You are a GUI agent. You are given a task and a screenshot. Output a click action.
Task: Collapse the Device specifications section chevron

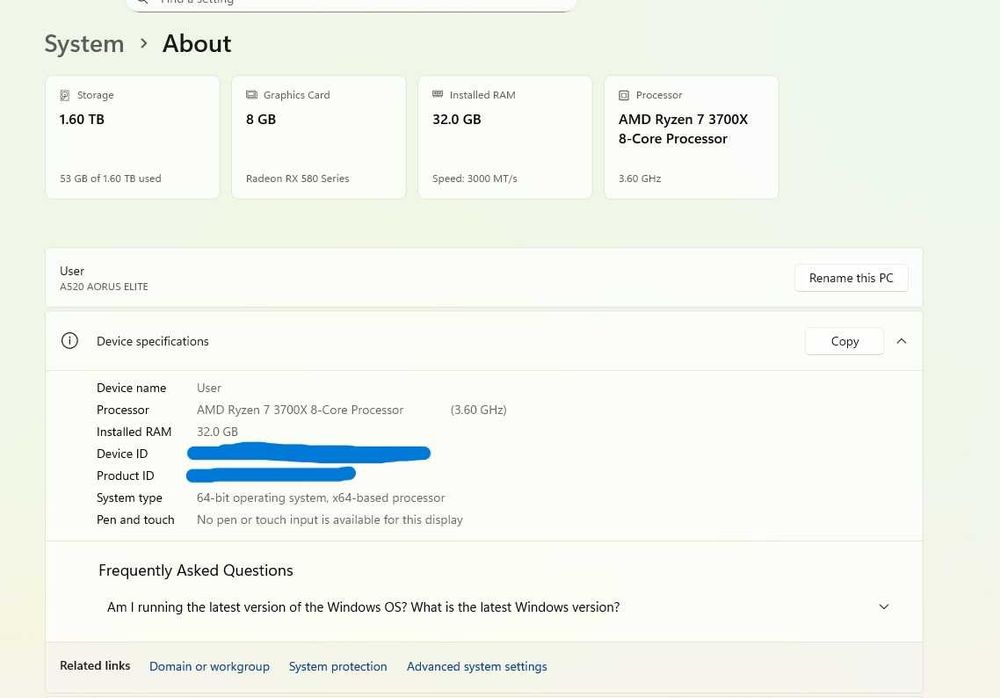901,341
